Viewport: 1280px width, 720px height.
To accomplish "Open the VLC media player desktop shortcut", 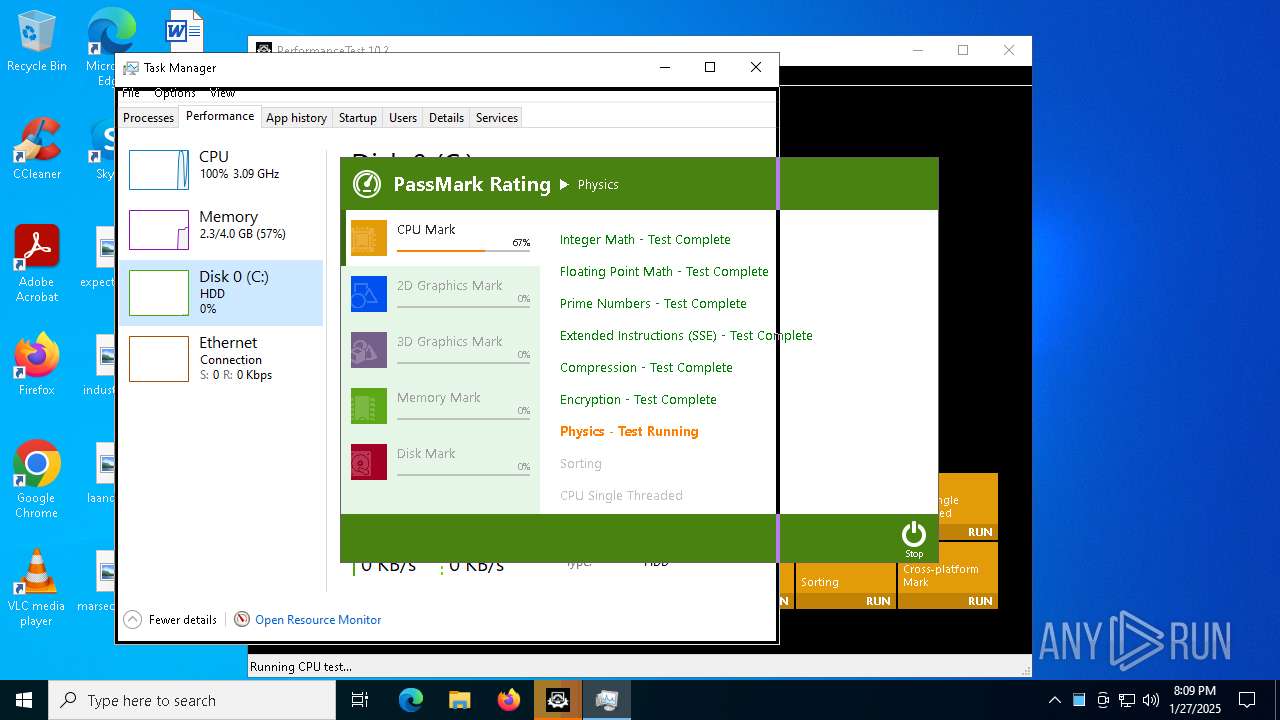I will click(x=37, y=588).
